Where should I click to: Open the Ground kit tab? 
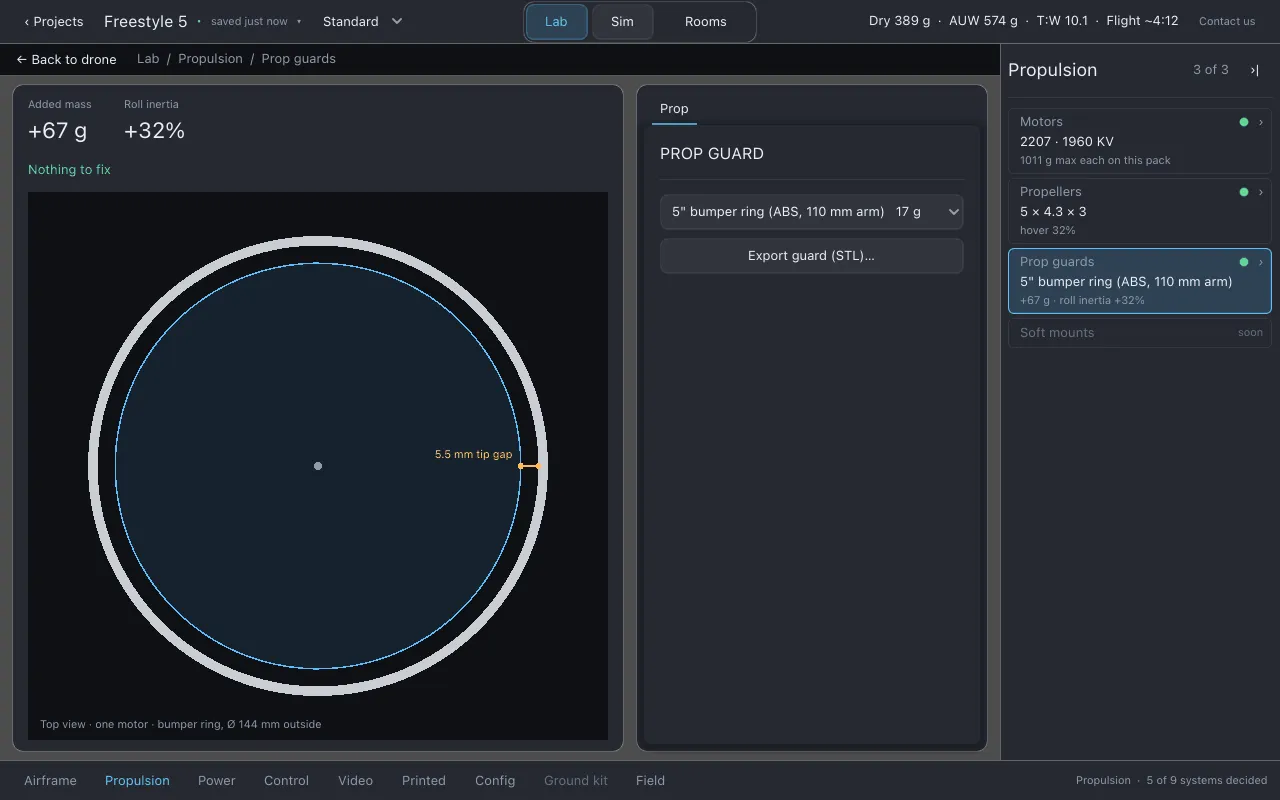click(576, 781)
